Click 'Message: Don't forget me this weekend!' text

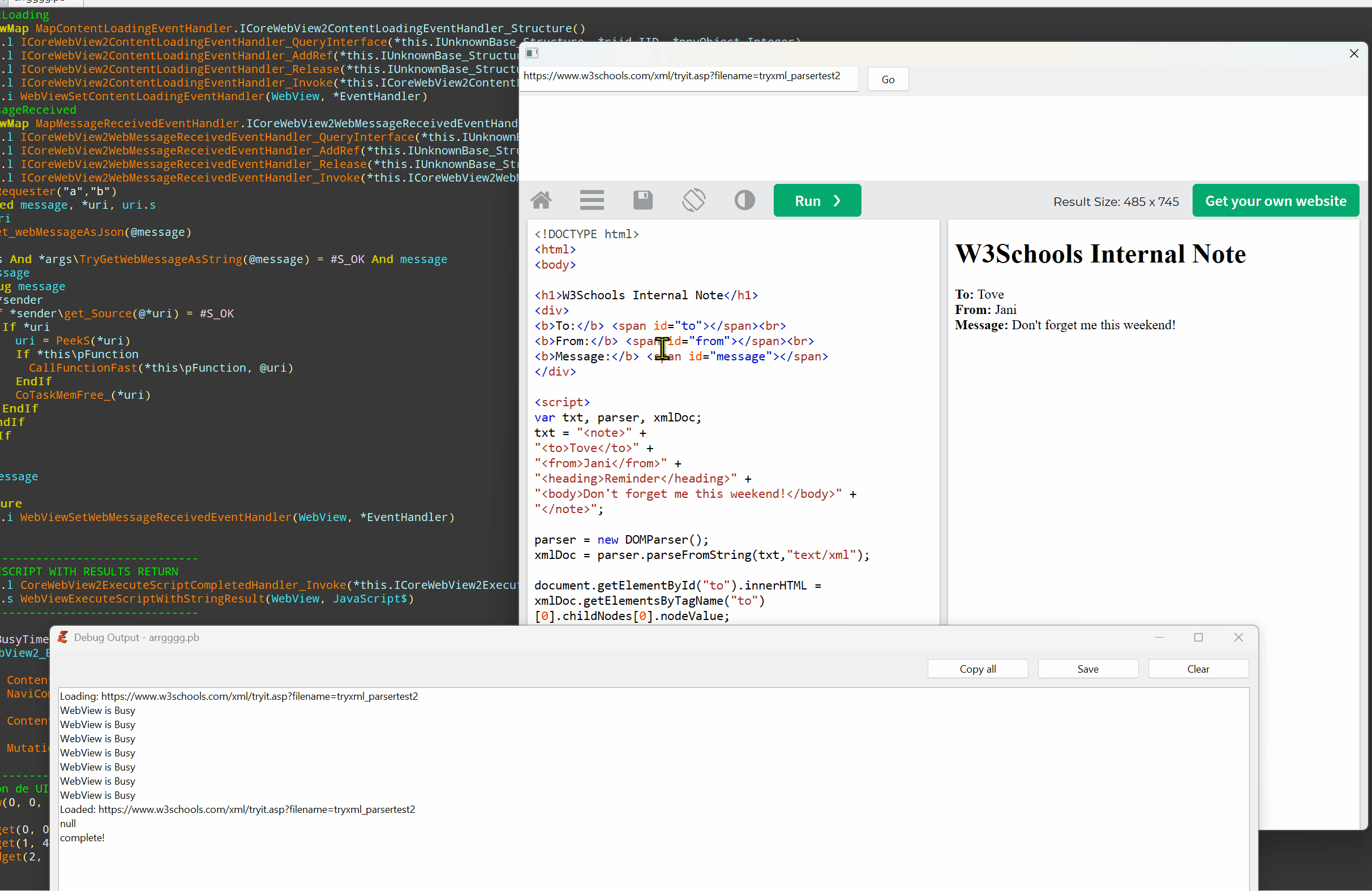coord(1064,325)
